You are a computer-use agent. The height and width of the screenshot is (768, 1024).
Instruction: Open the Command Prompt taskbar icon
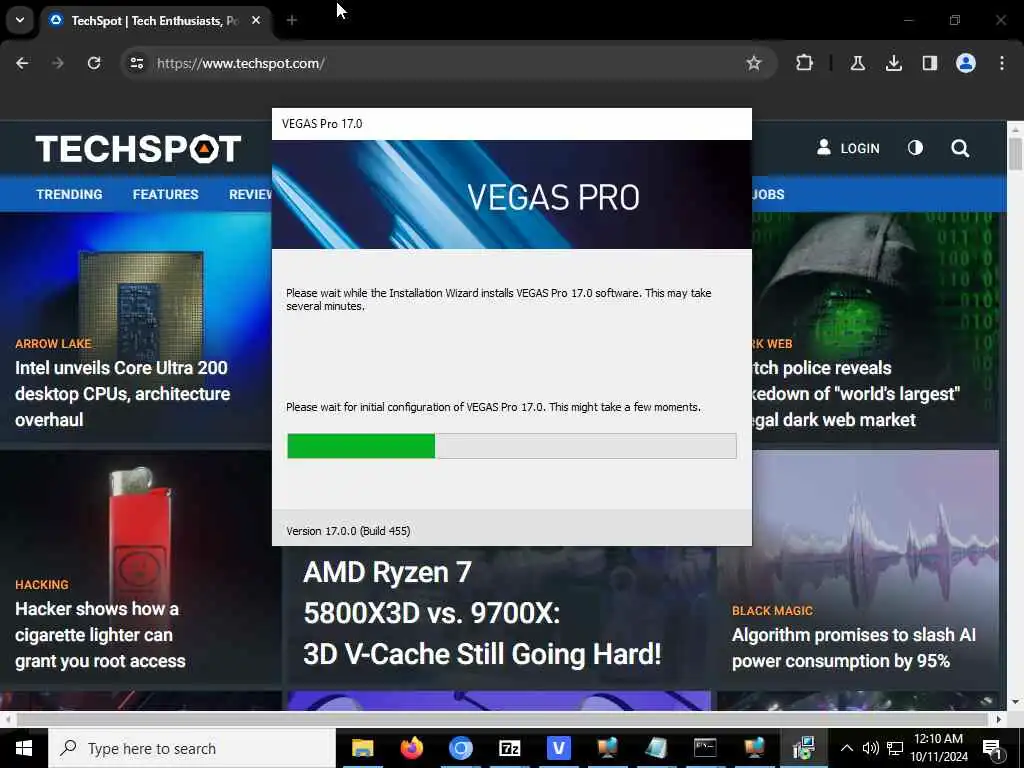(x=705, y=748)
